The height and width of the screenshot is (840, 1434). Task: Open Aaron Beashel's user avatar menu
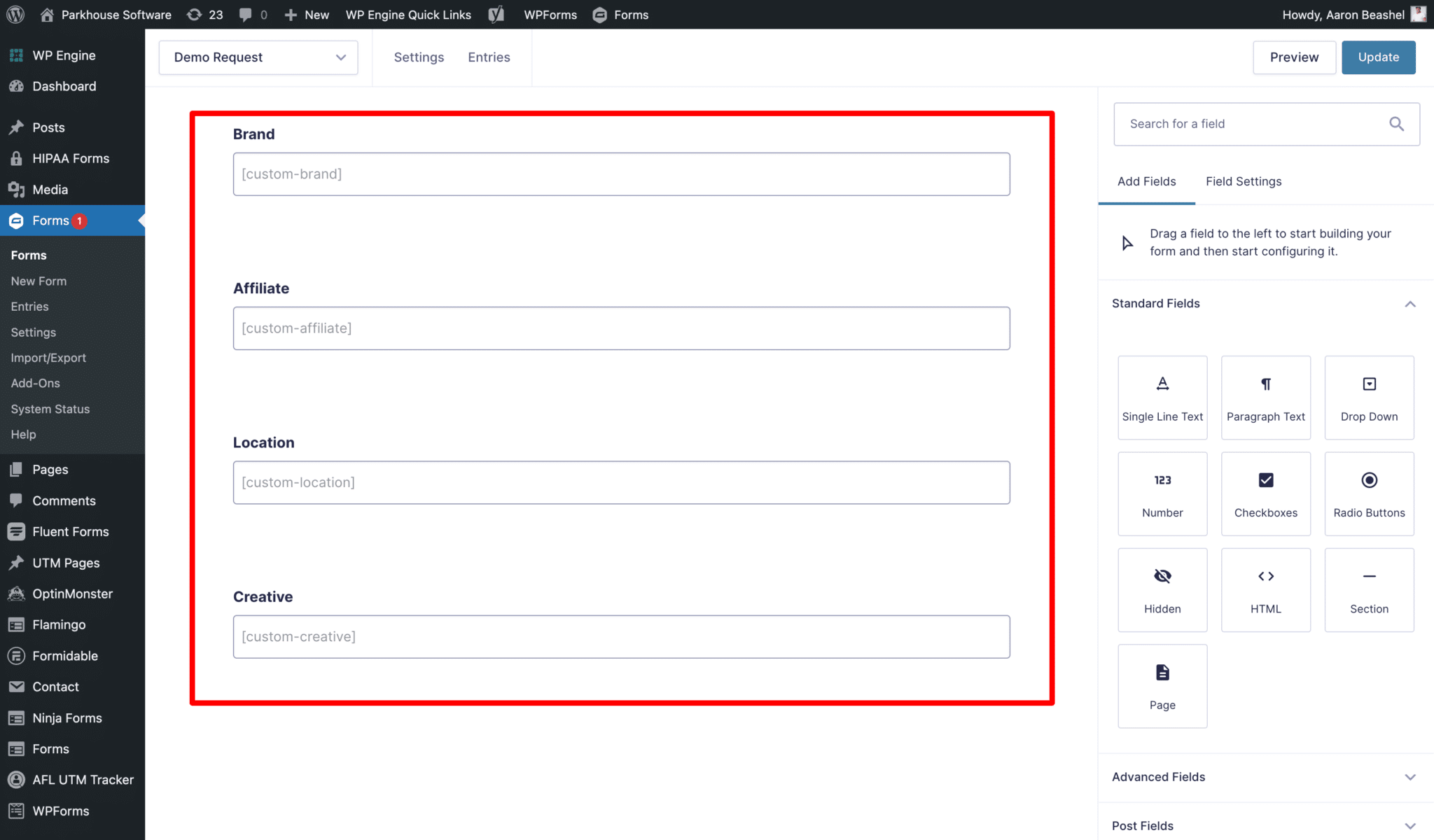1418,15
